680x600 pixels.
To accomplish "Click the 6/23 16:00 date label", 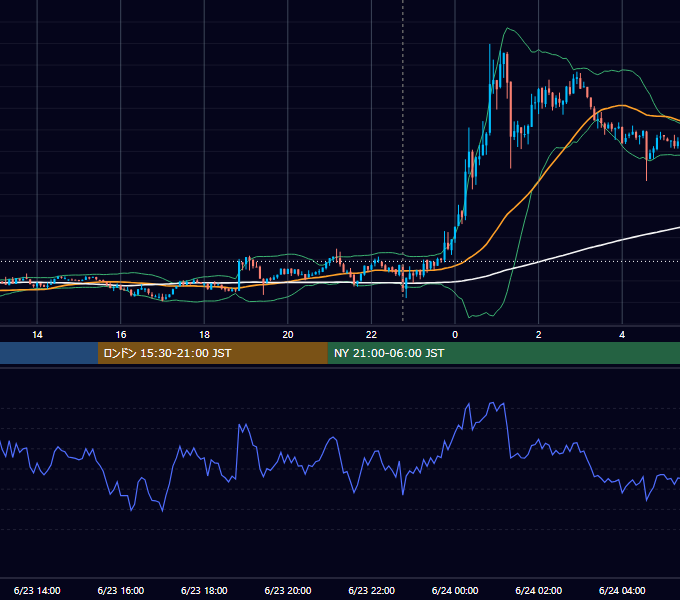I will pyautogui.click(x=121, y=590).
